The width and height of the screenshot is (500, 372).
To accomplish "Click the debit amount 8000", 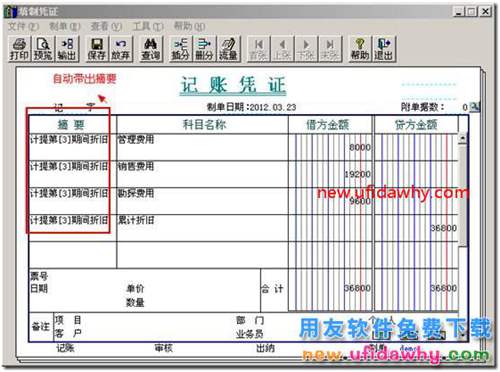I will 360,147.
